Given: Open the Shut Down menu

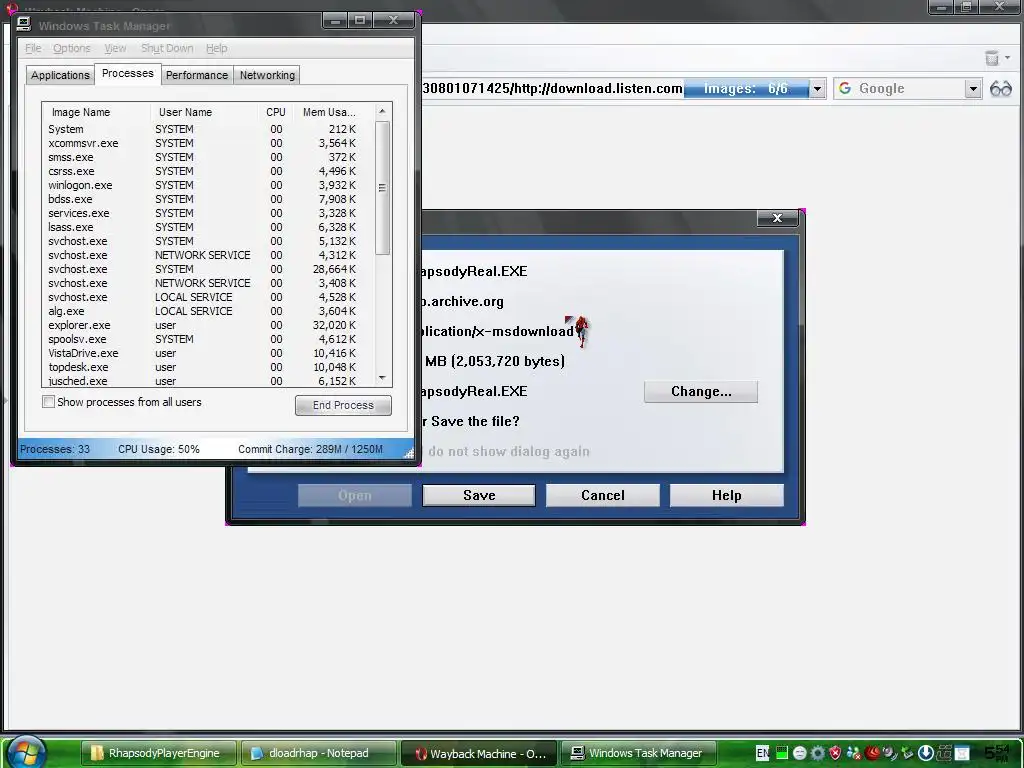Looking at the screenshot, I should point(167,48).
